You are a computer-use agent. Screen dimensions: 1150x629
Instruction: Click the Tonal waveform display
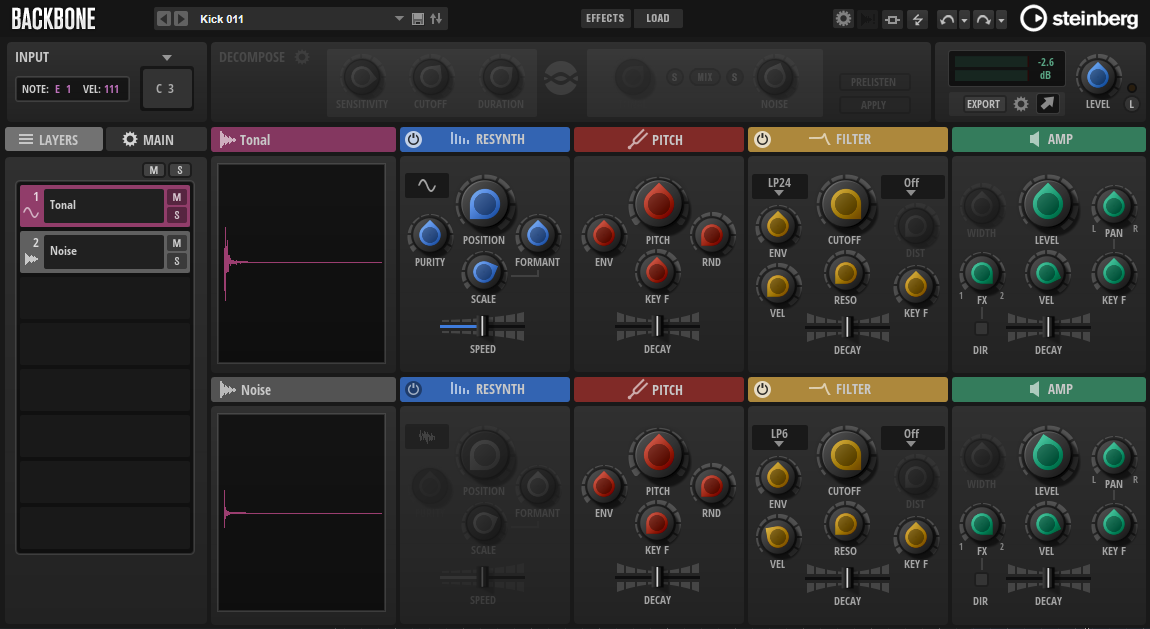(x=301, y=262)
